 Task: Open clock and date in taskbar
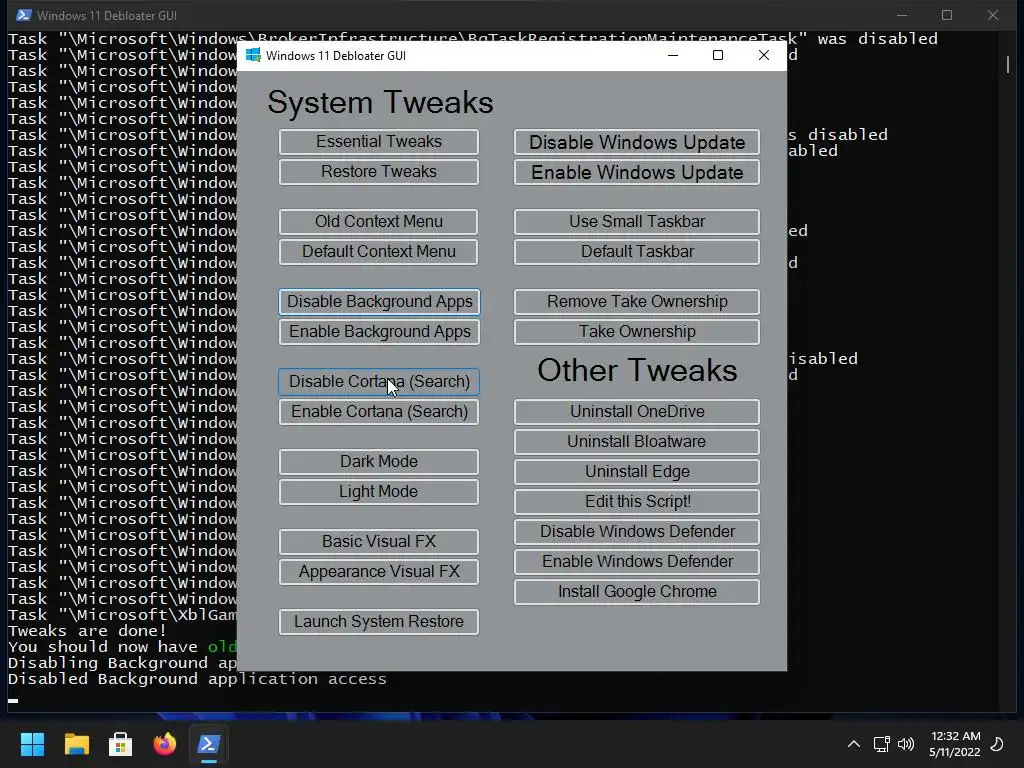(955, 744)
